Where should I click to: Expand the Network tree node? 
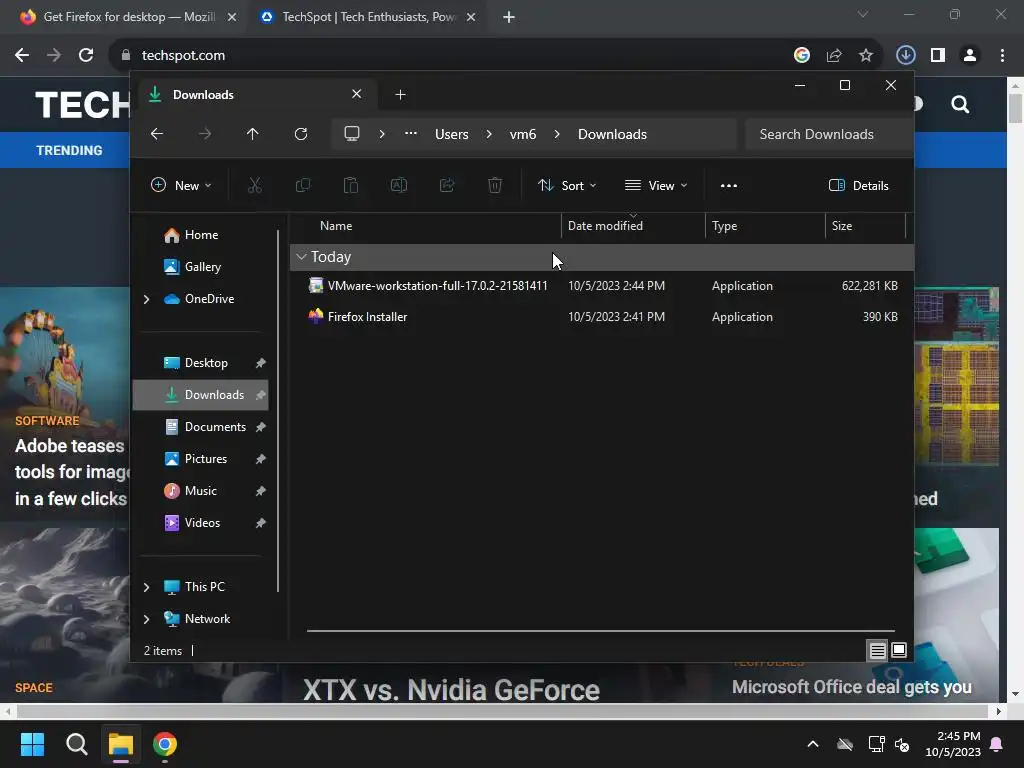point(146,619)
